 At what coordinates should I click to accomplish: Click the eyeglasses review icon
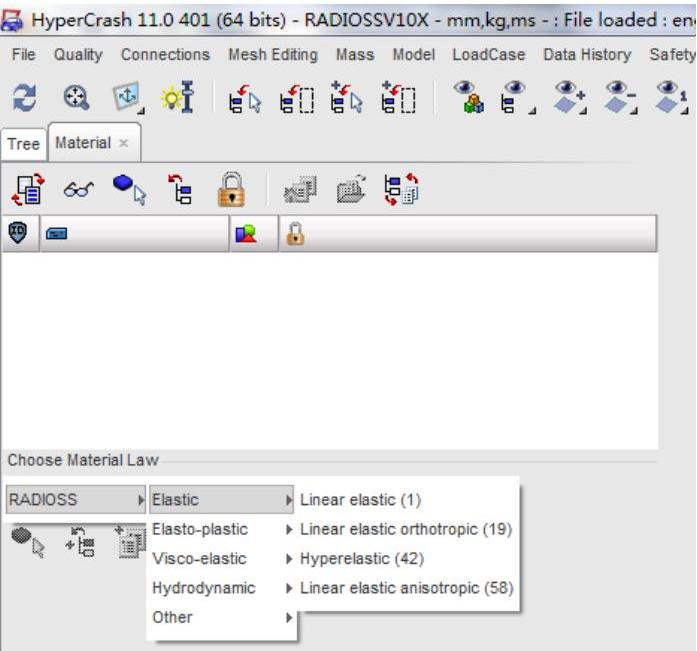point(78,190)
